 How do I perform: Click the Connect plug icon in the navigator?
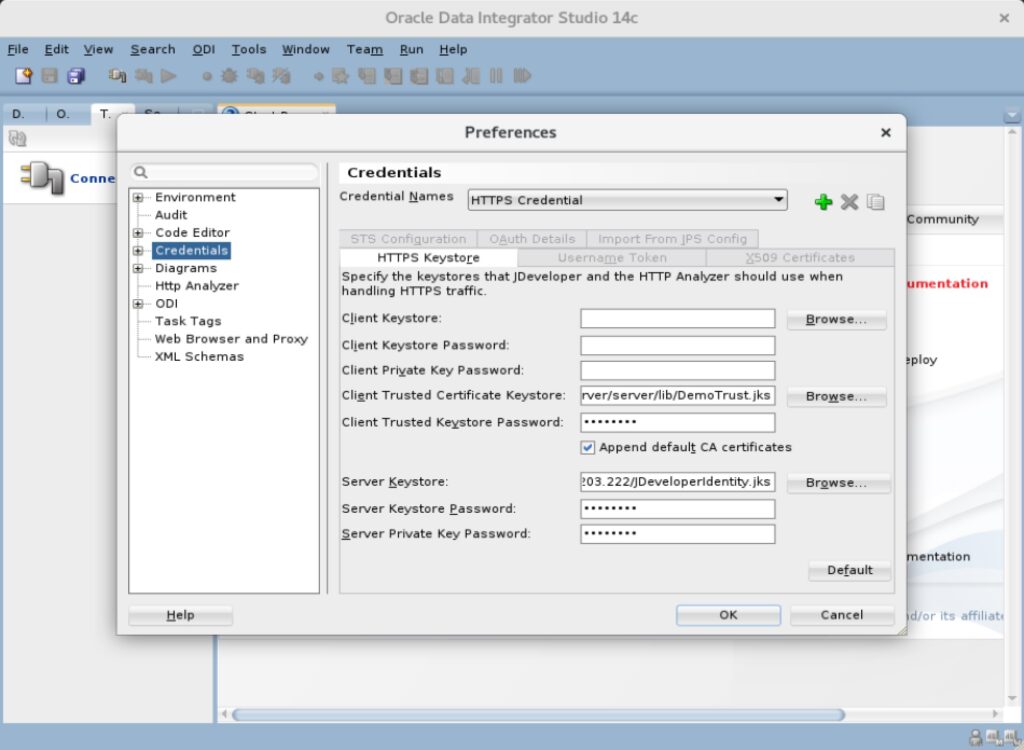pyautogui.click(x=42, y=177)
